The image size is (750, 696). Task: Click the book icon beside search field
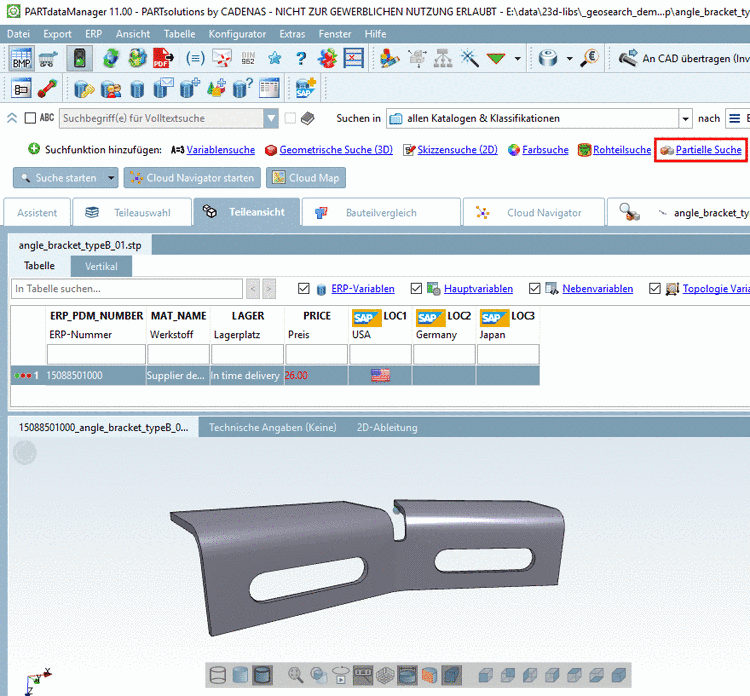pyautogui.click(x=308, y=118)
